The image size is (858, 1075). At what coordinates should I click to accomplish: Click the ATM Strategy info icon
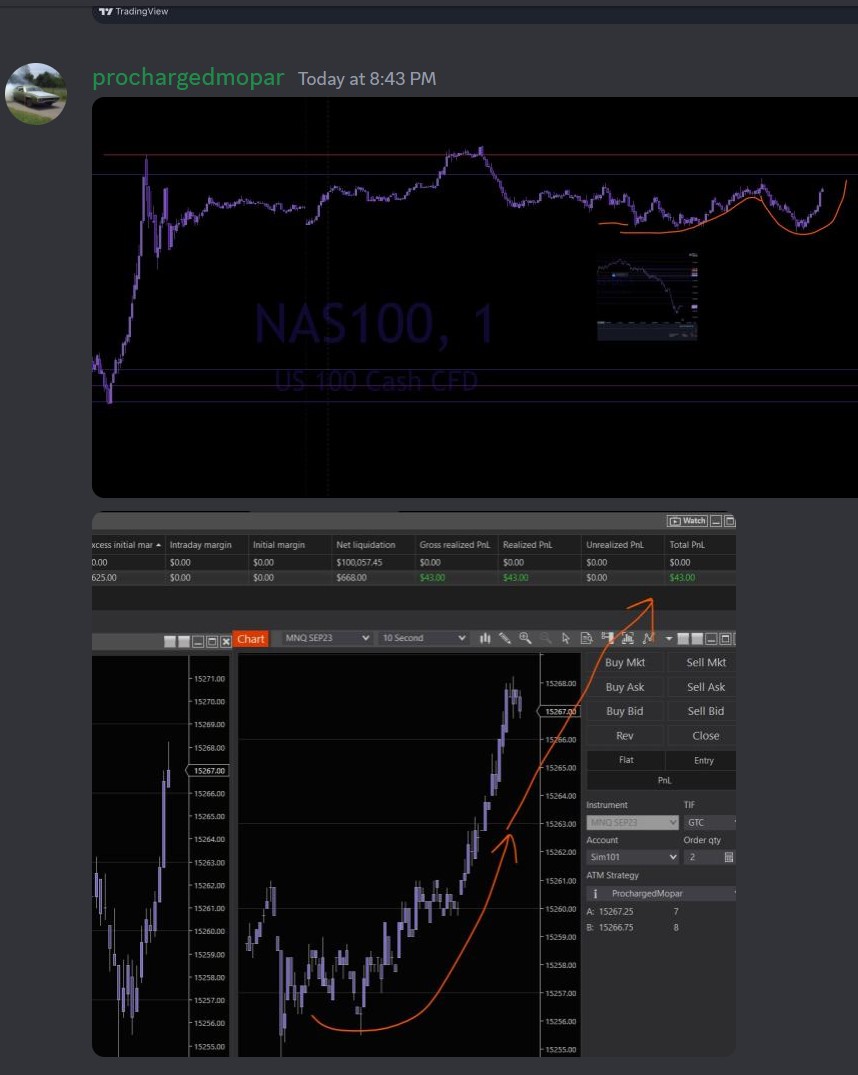[x=595, y=893]
